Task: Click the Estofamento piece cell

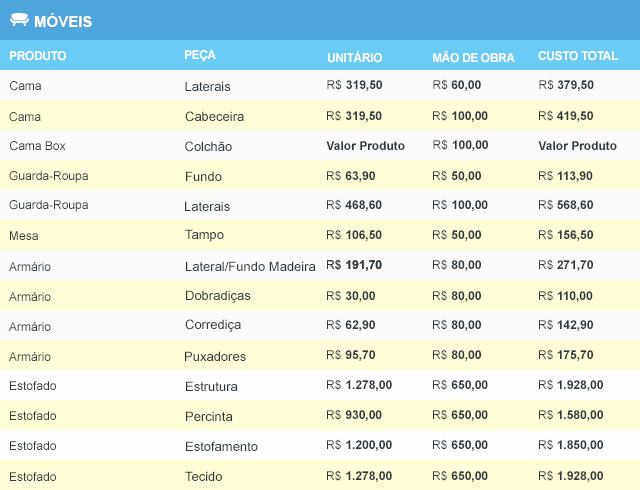Action: [221, 446]
